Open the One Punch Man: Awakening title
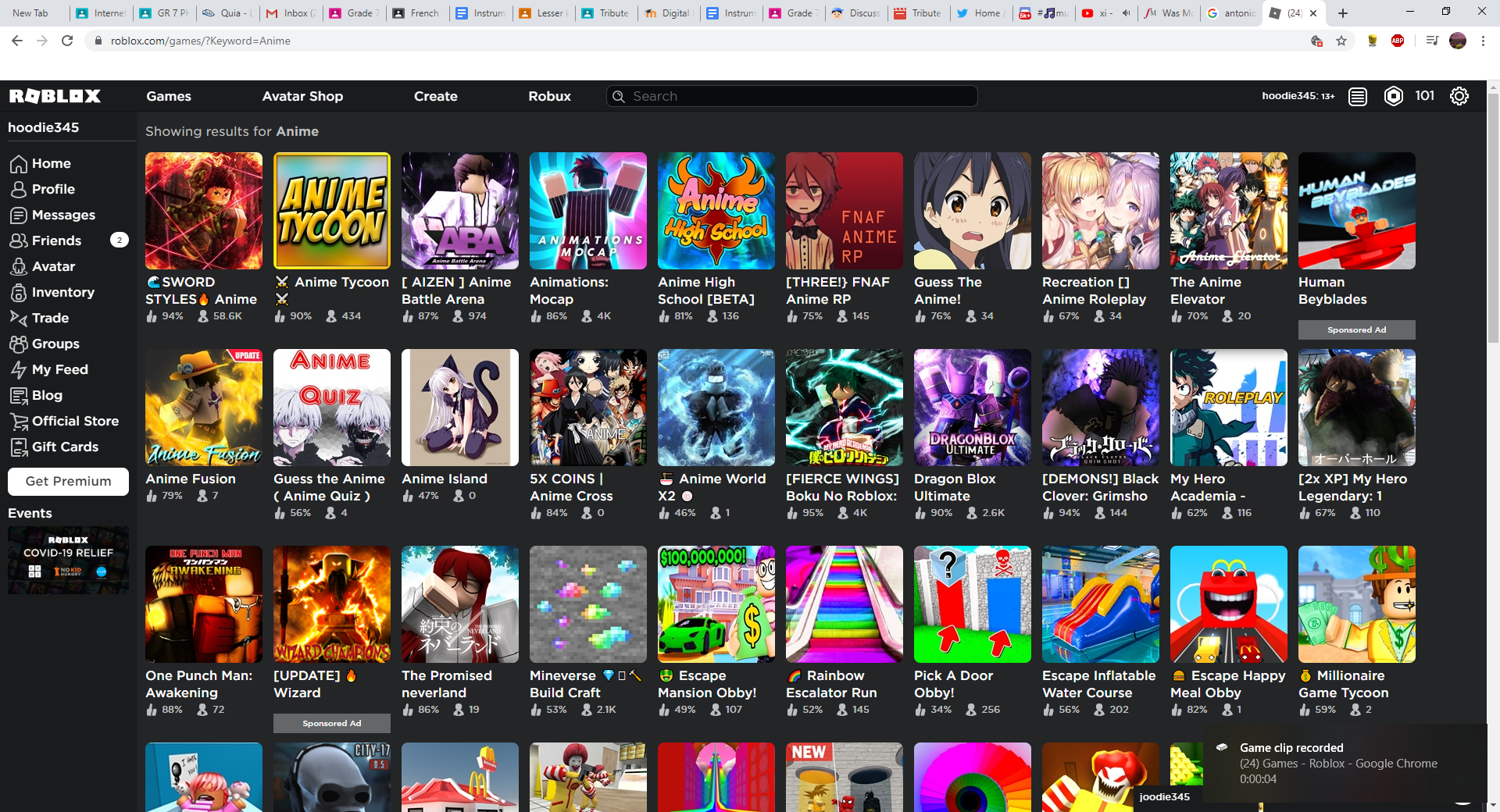Image resolution: width=1500 pixels, height=812 pixels. [x=199, y=684]
